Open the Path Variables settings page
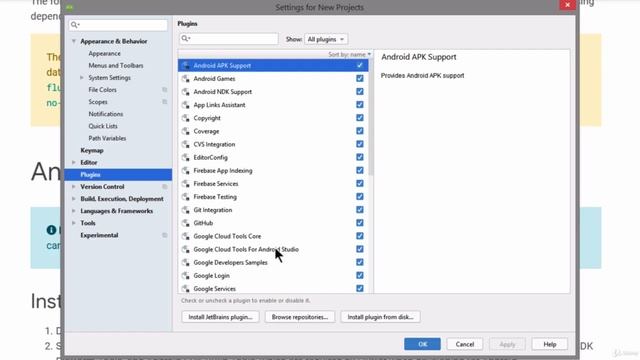Viewport: 640px width, 360px height. pyautogui.click(x=107, y=138)
